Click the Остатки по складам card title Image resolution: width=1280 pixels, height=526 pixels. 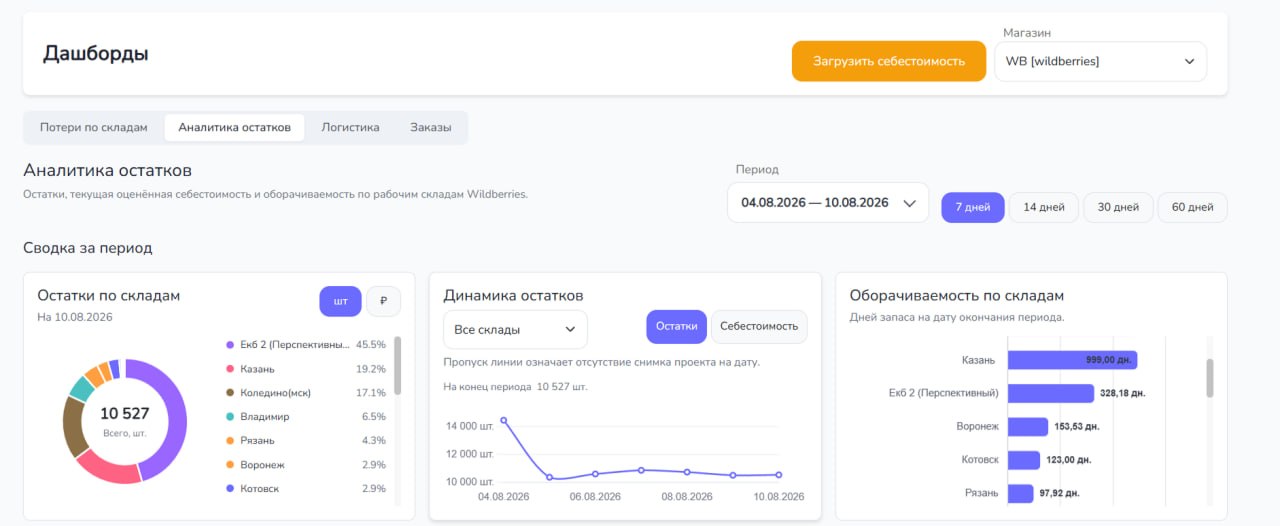[108, 296]
